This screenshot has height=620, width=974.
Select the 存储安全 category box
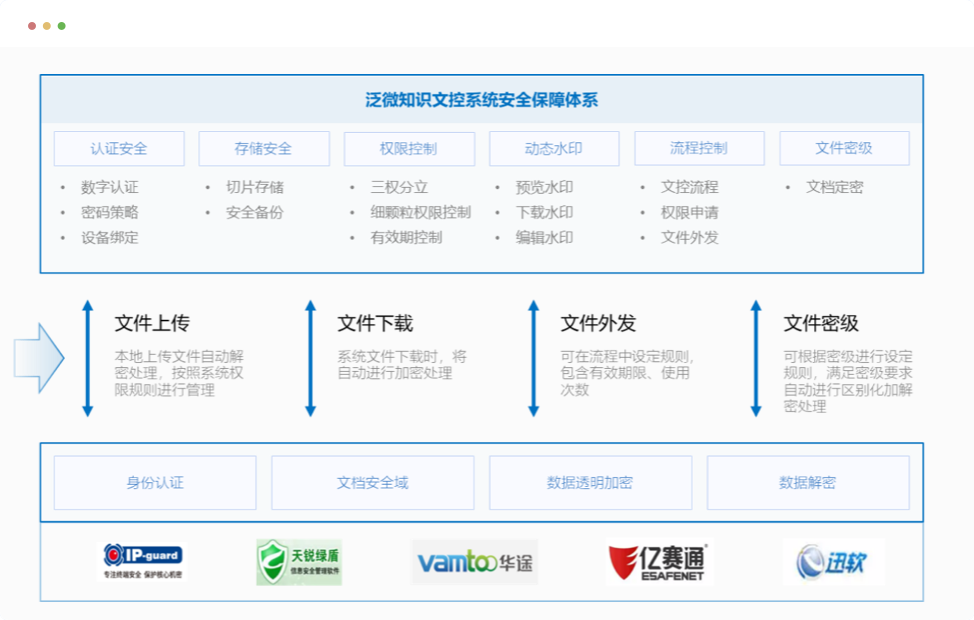pyautogui.click(x=264, y=149)
